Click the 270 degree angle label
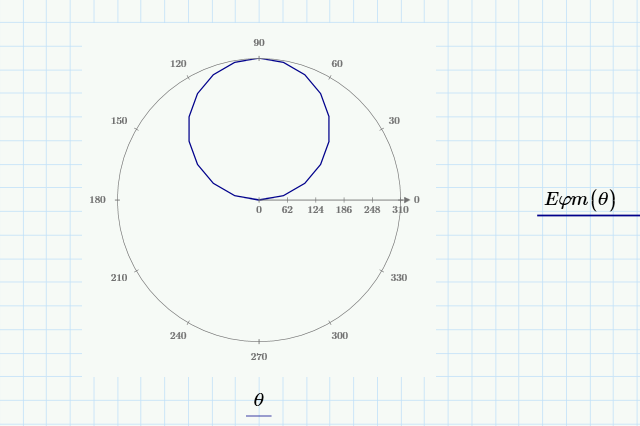 (259, 357)
